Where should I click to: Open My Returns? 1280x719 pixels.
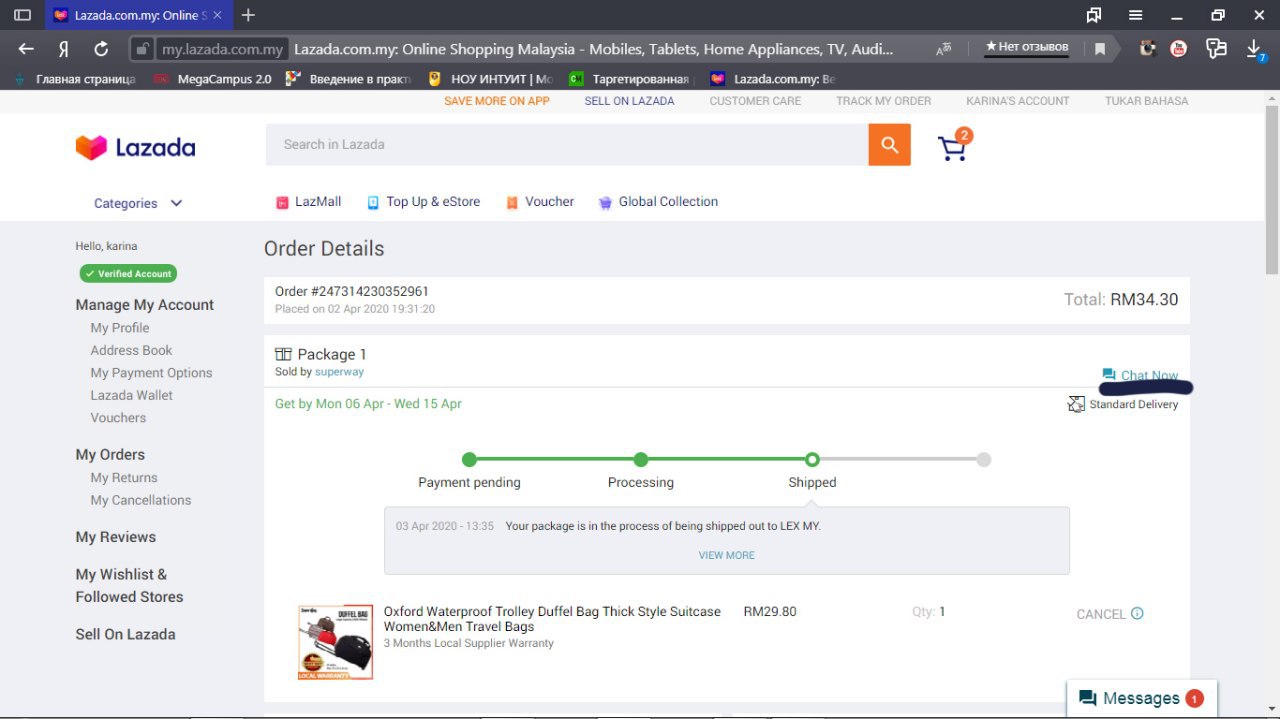pos(124,478)
